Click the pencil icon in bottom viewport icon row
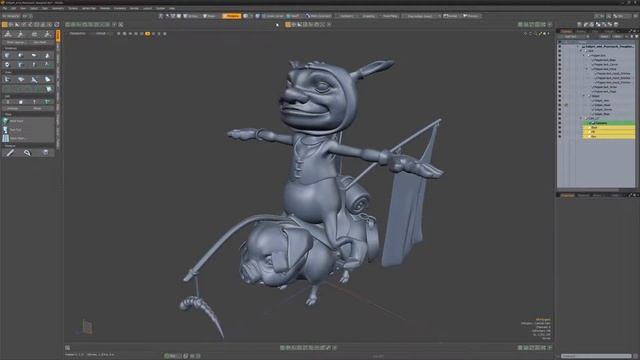Viewport: 640px width, 360px height. (x=328, y=348)
